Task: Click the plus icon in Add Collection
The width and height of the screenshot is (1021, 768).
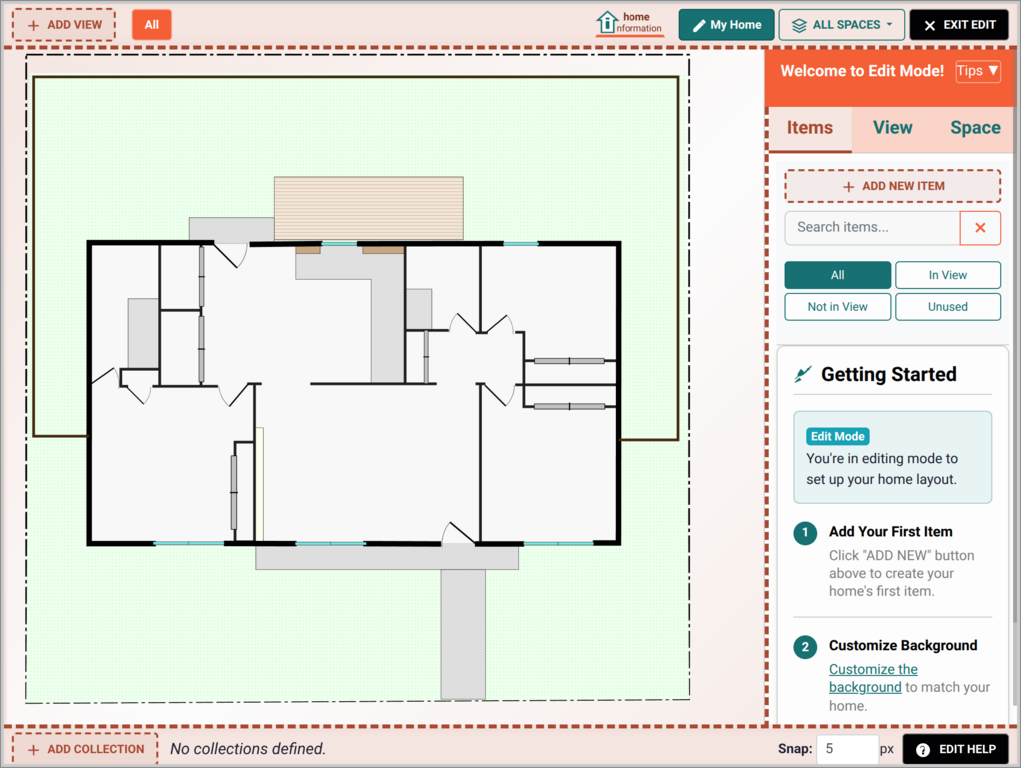Action: [34, 750]
